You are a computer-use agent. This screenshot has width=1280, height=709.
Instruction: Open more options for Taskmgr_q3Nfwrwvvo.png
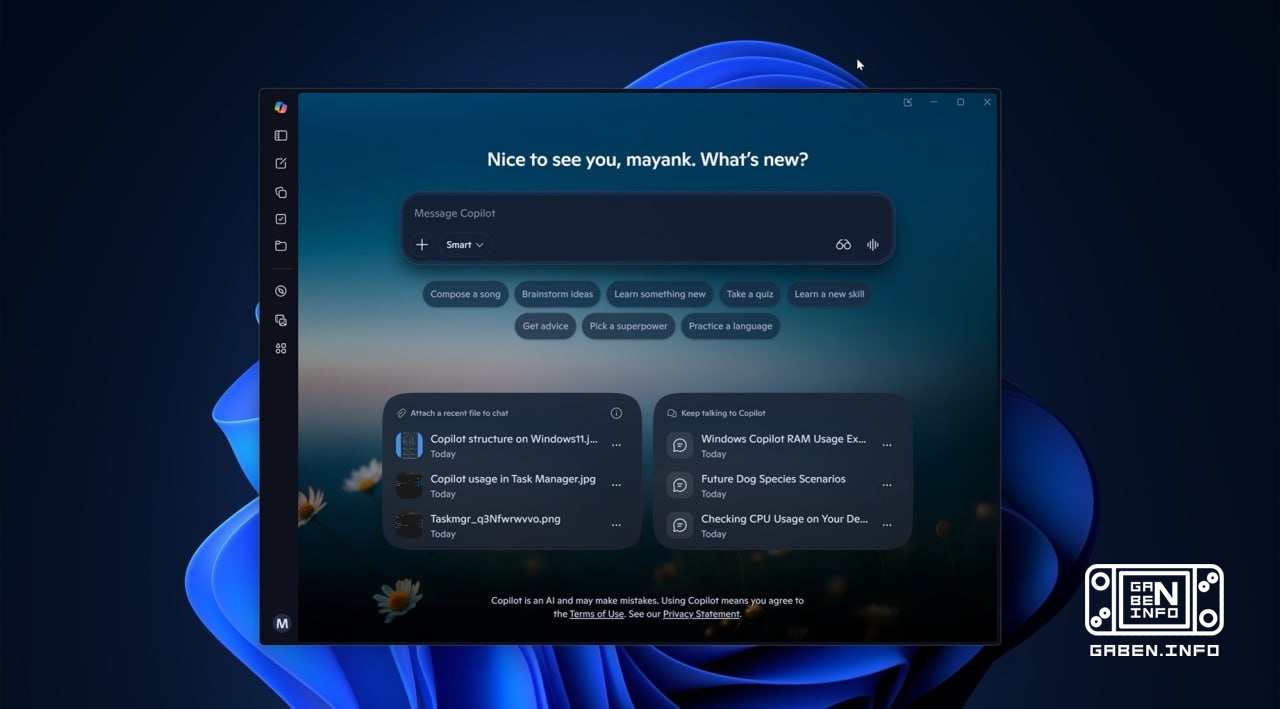[616, 526]
